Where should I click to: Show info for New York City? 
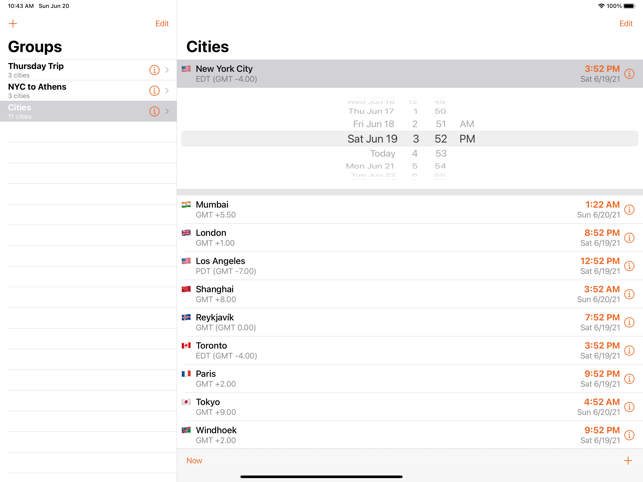pyautogui.click(x=629, y=74)
